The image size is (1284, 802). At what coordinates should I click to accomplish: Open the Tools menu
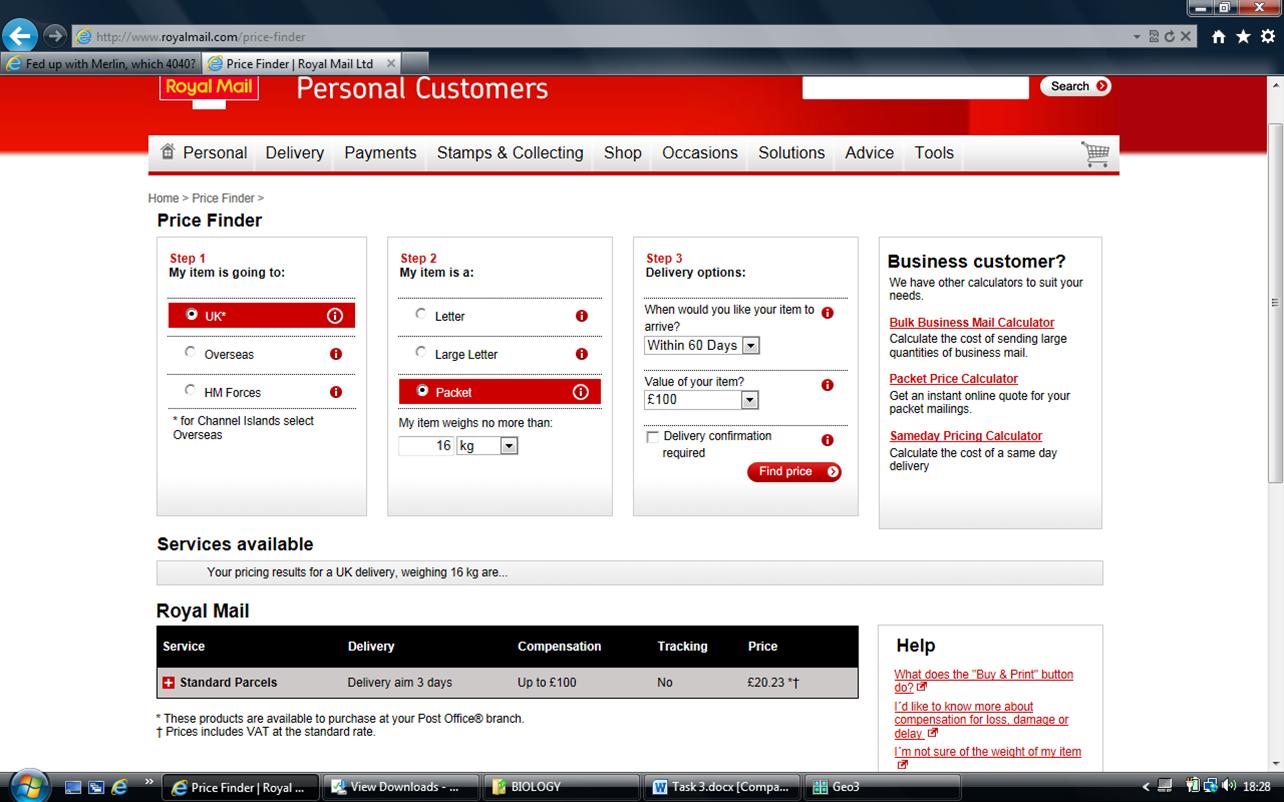tap(934, 153)
